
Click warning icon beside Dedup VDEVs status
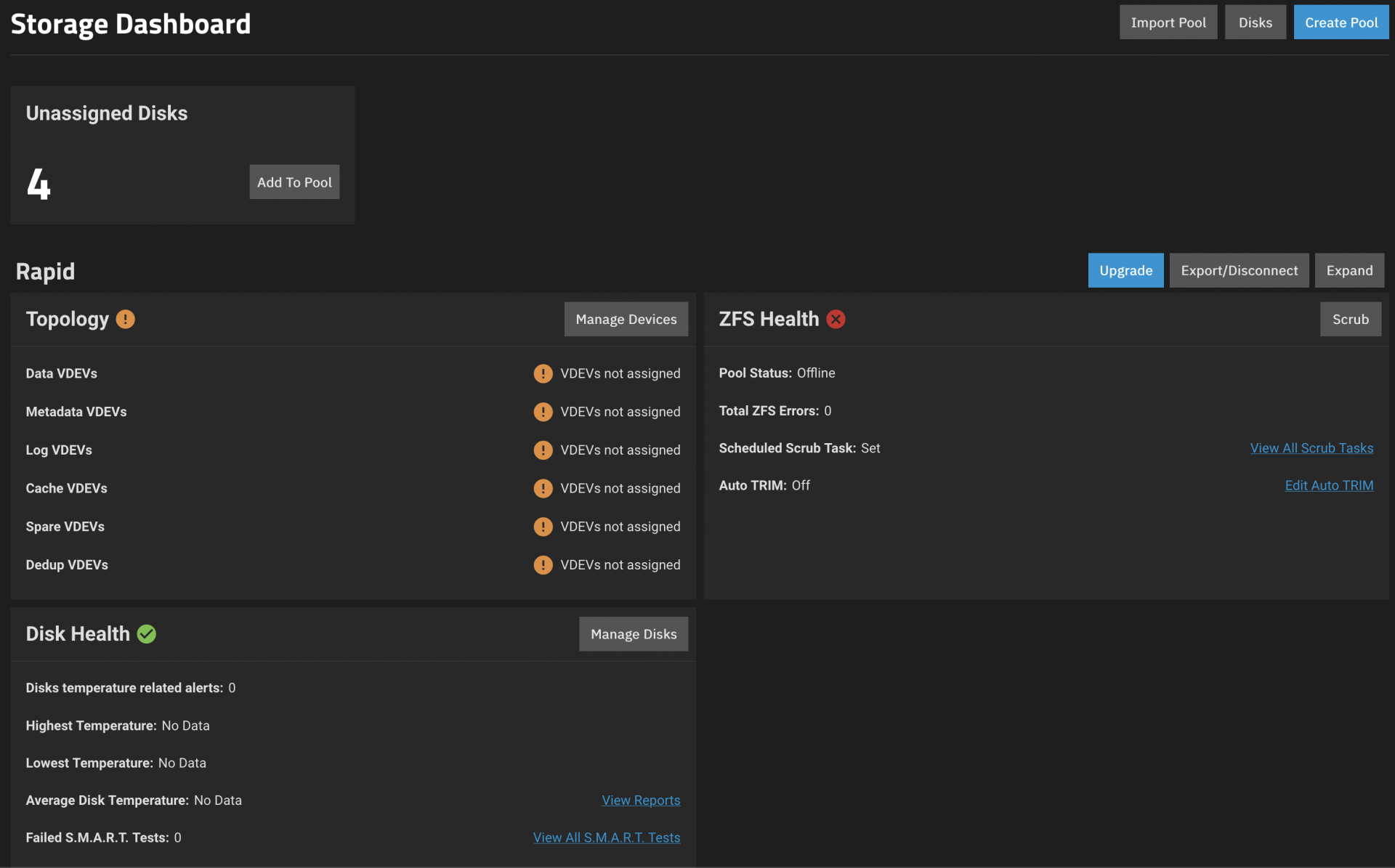[543, 565]
